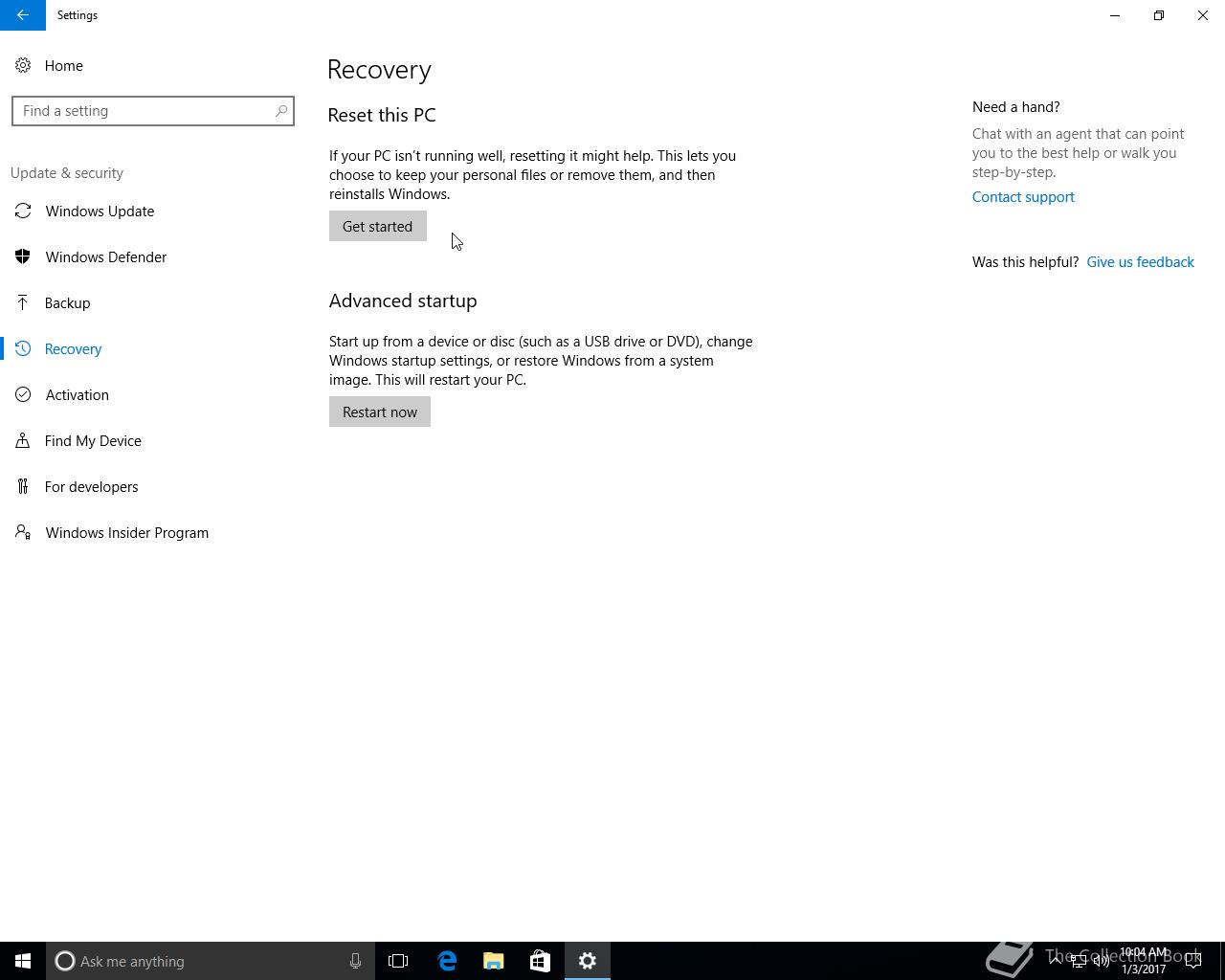Image resolution: width=1225 pixels, height=980 pixels.
Task: Open the Activation settings page
Action: coord(77,394)
